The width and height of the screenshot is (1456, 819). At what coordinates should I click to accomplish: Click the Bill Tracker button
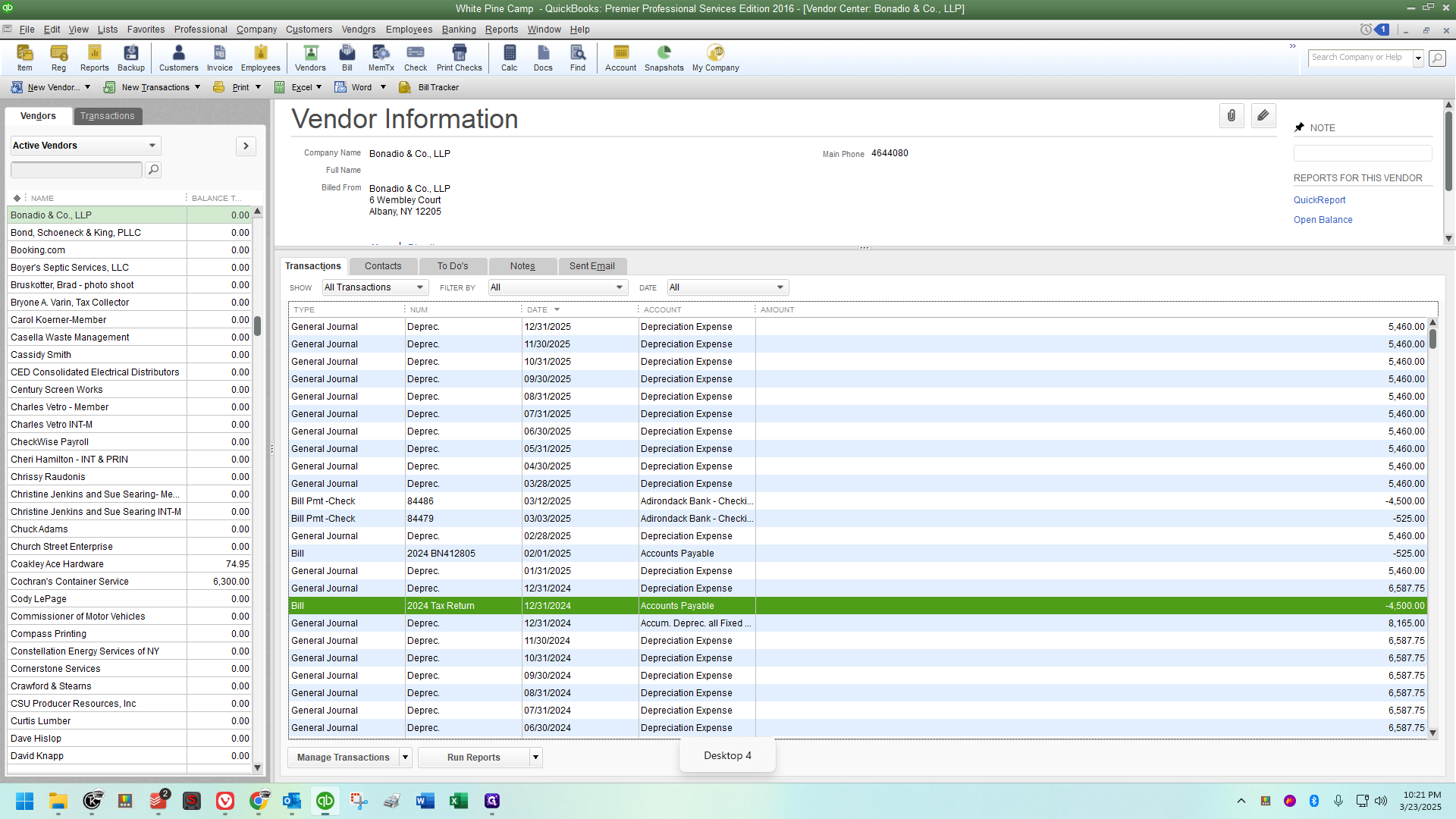tap(430, 87)
